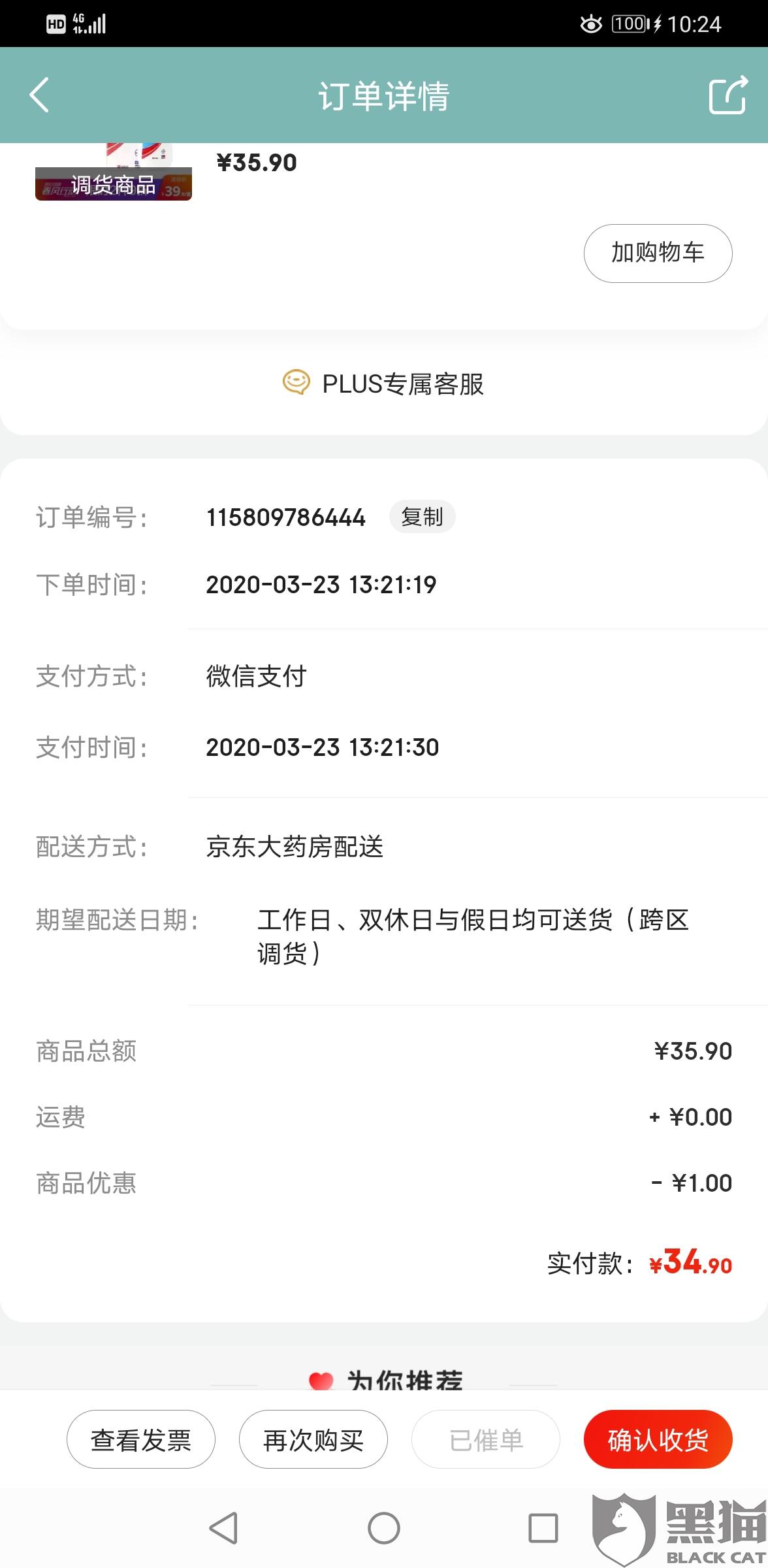
Task: Tap the order number 115809786444
Action: tap(286, 517)
